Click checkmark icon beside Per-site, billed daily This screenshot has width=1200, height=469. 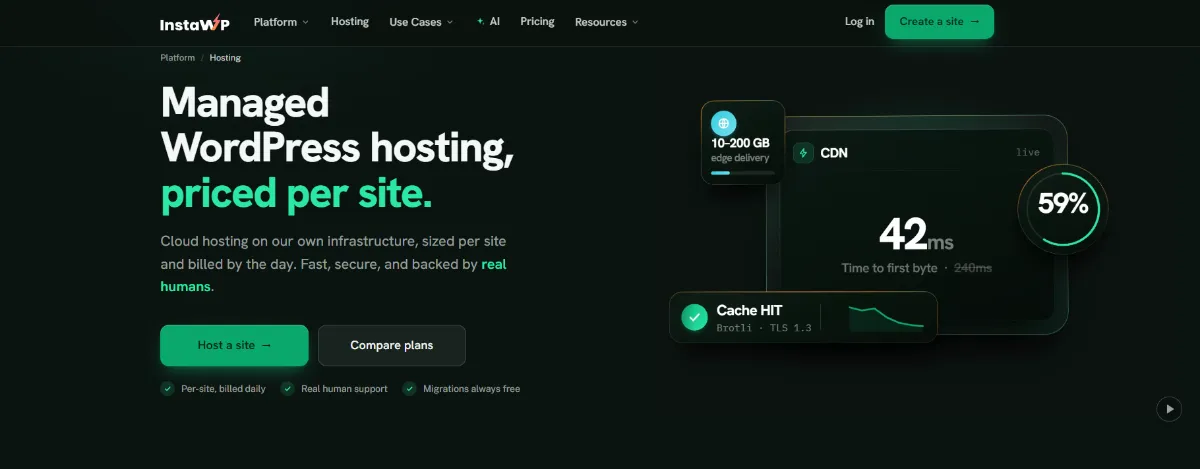click(x=167, y=388)
